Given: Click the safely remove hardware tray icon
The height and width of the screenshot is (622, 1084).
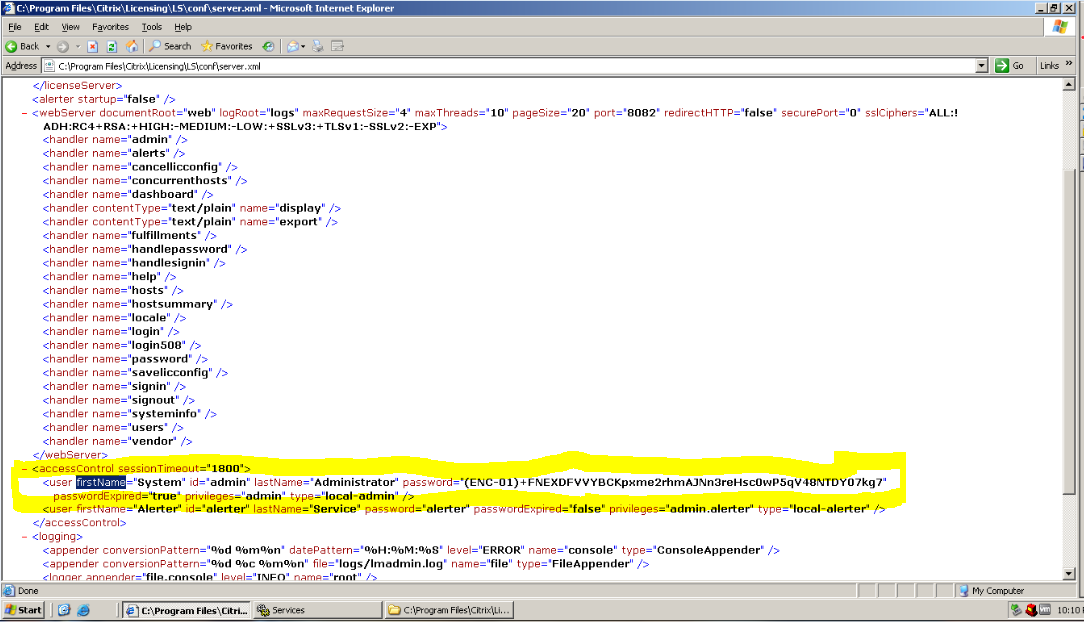Looking at the screenshot, I should [1016, 610].
